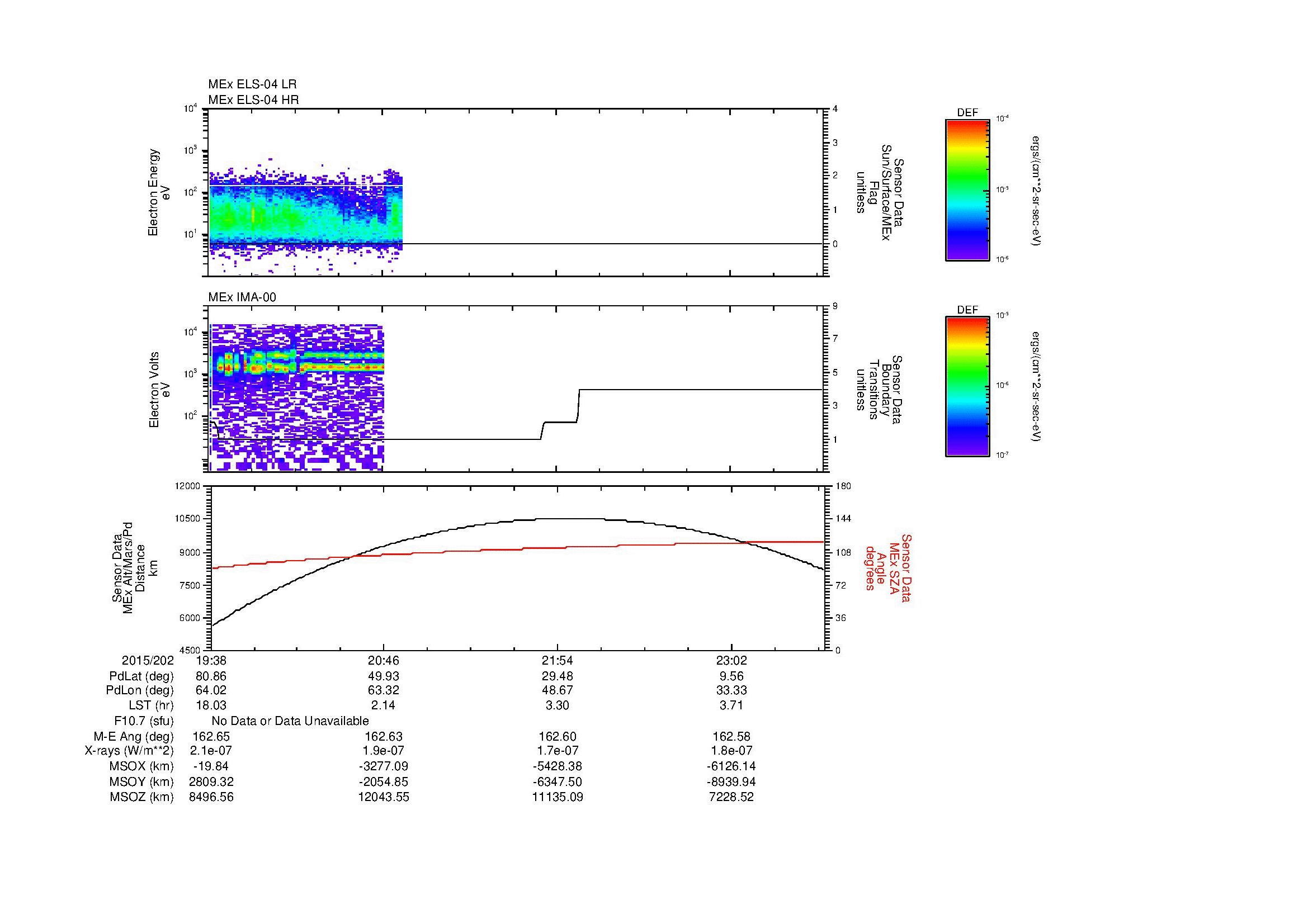The width and height of the screenshot is (1308, 924).
Task: Click the 'MEx IMA-00' panel title
Action: click(242, 298)
